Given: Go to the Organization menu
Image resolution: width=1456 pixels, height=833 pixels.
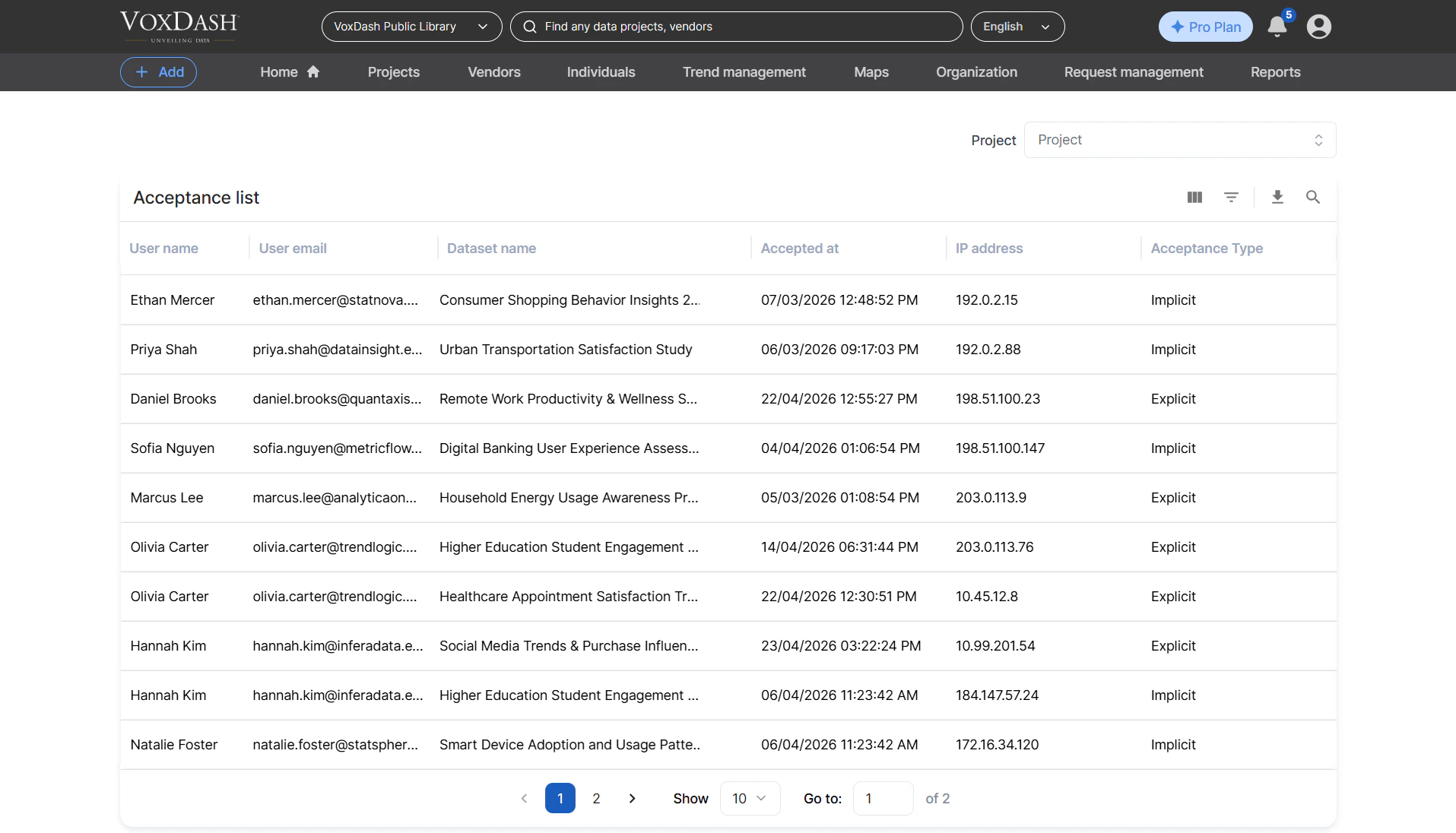Looking at the screenshot, I should [x=976, y=72].
